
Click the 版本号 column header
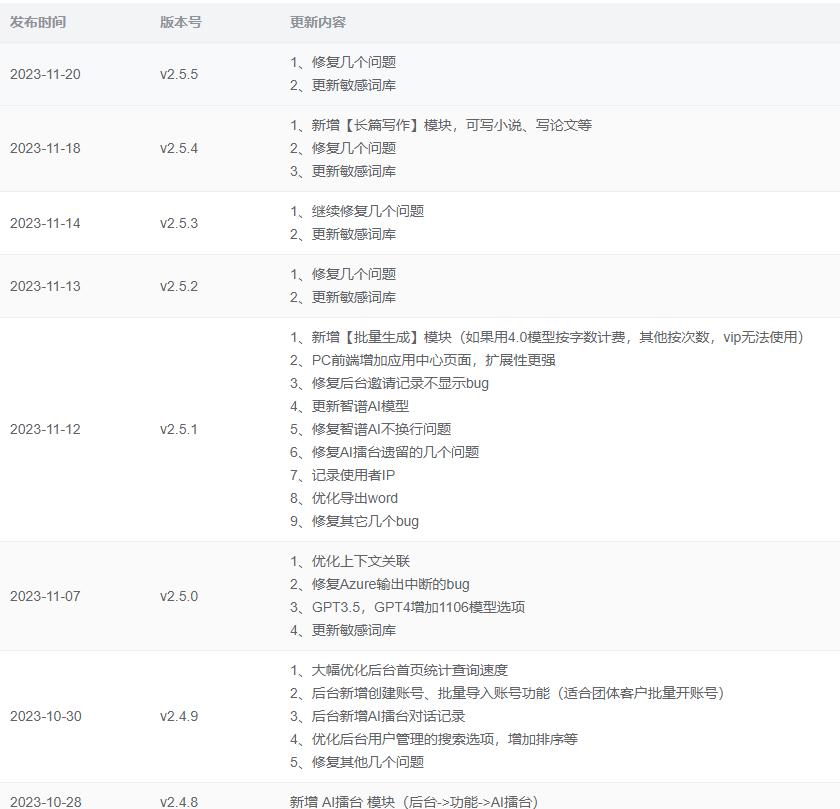[181, 22]
